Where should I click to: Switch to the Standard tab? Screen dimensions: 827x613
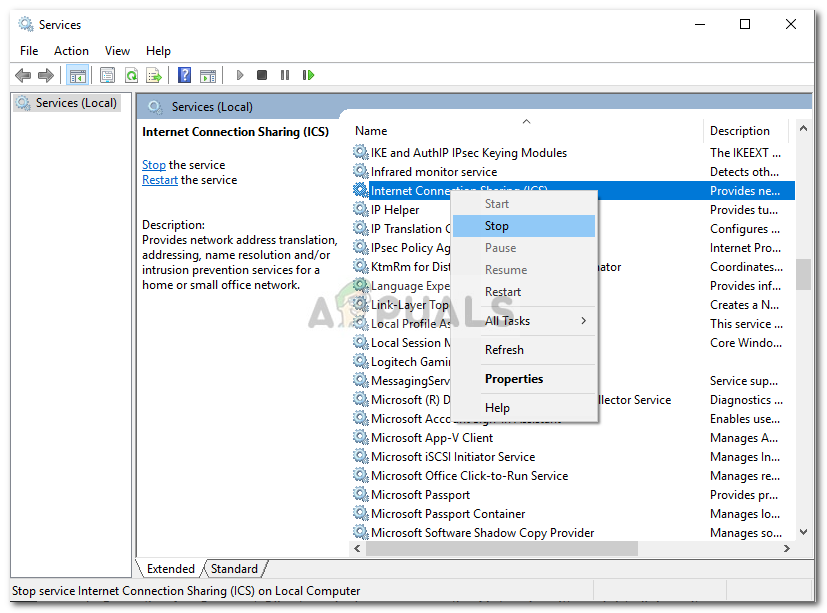click(234, 569)
